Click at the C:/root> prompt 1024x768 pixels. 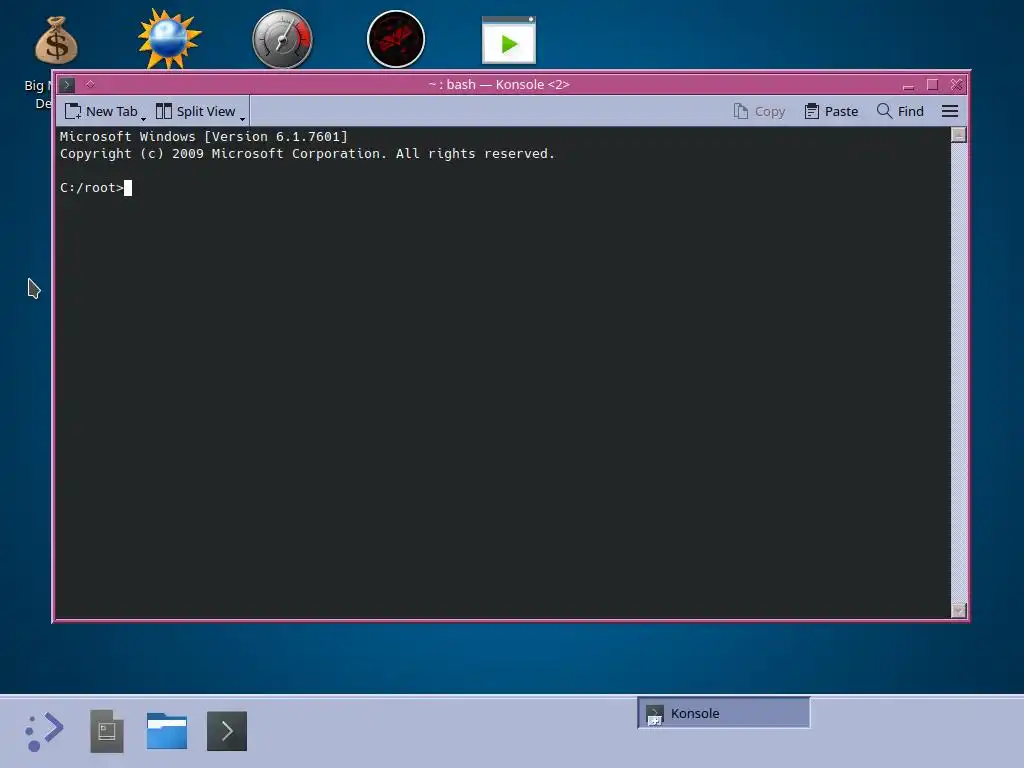(x=91, y=188)
